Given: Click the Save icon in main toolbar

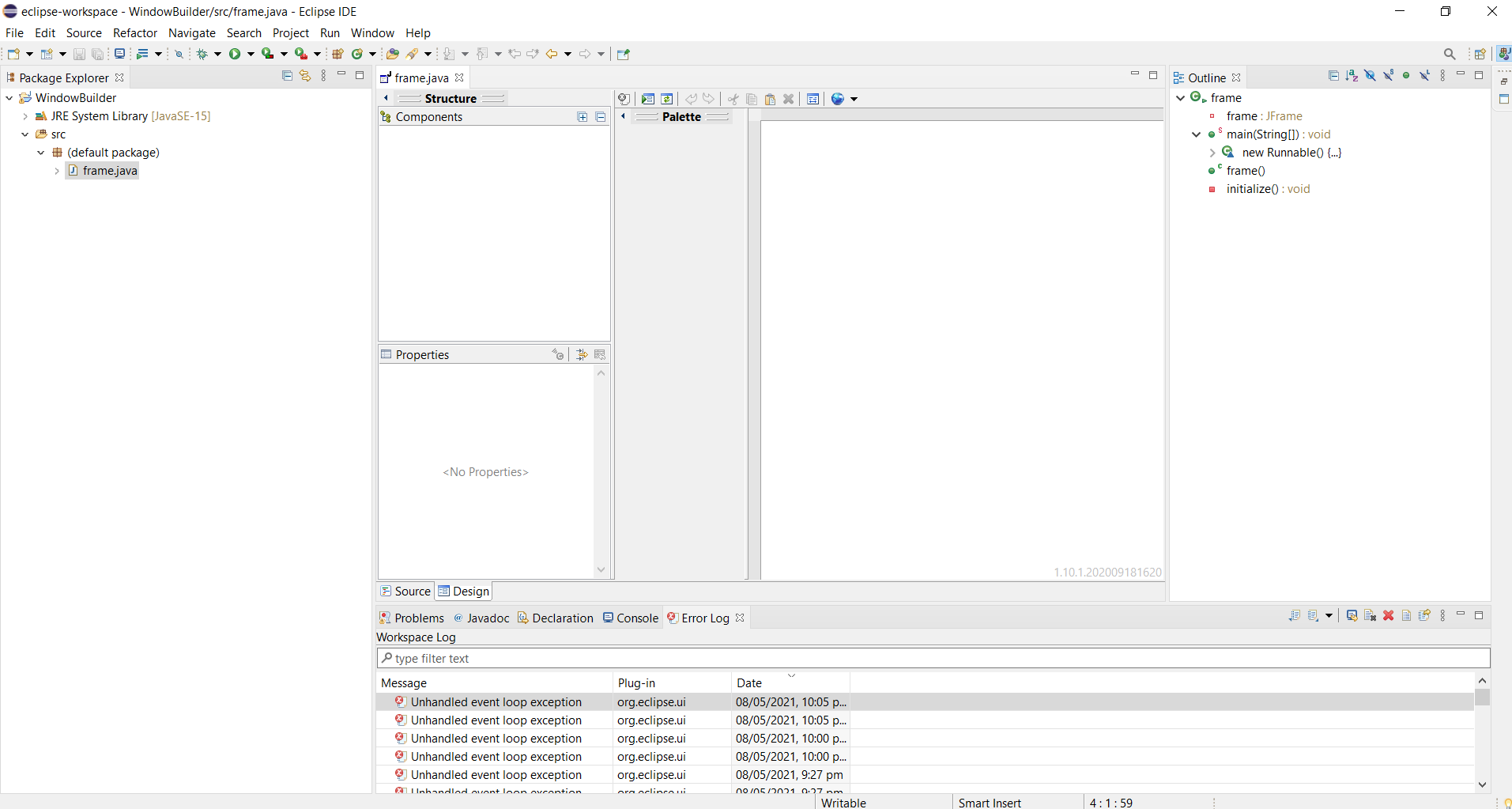Looking at the screenshot, I should point(79,54).
